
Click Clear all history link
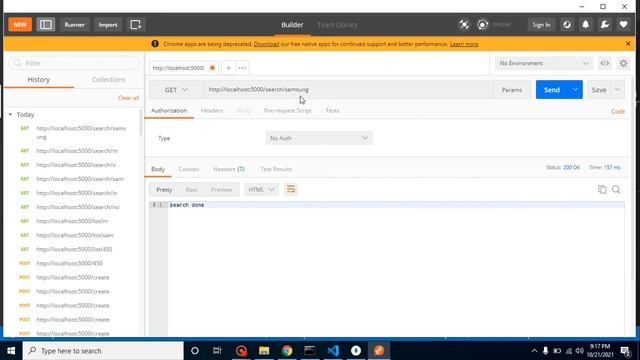[129, 98]
